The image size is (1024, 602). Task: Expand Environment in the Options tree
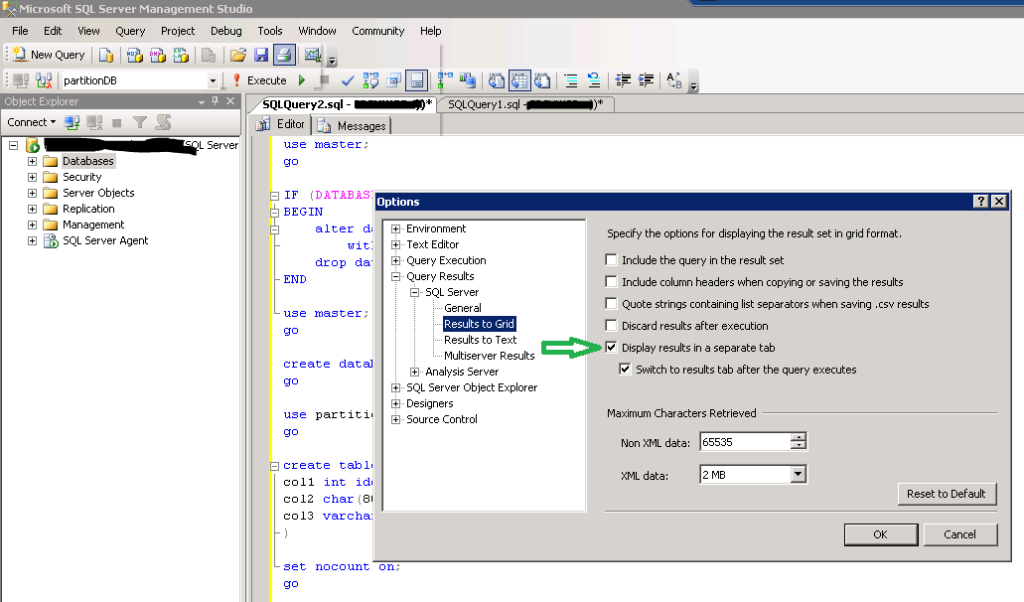point(396,229)
